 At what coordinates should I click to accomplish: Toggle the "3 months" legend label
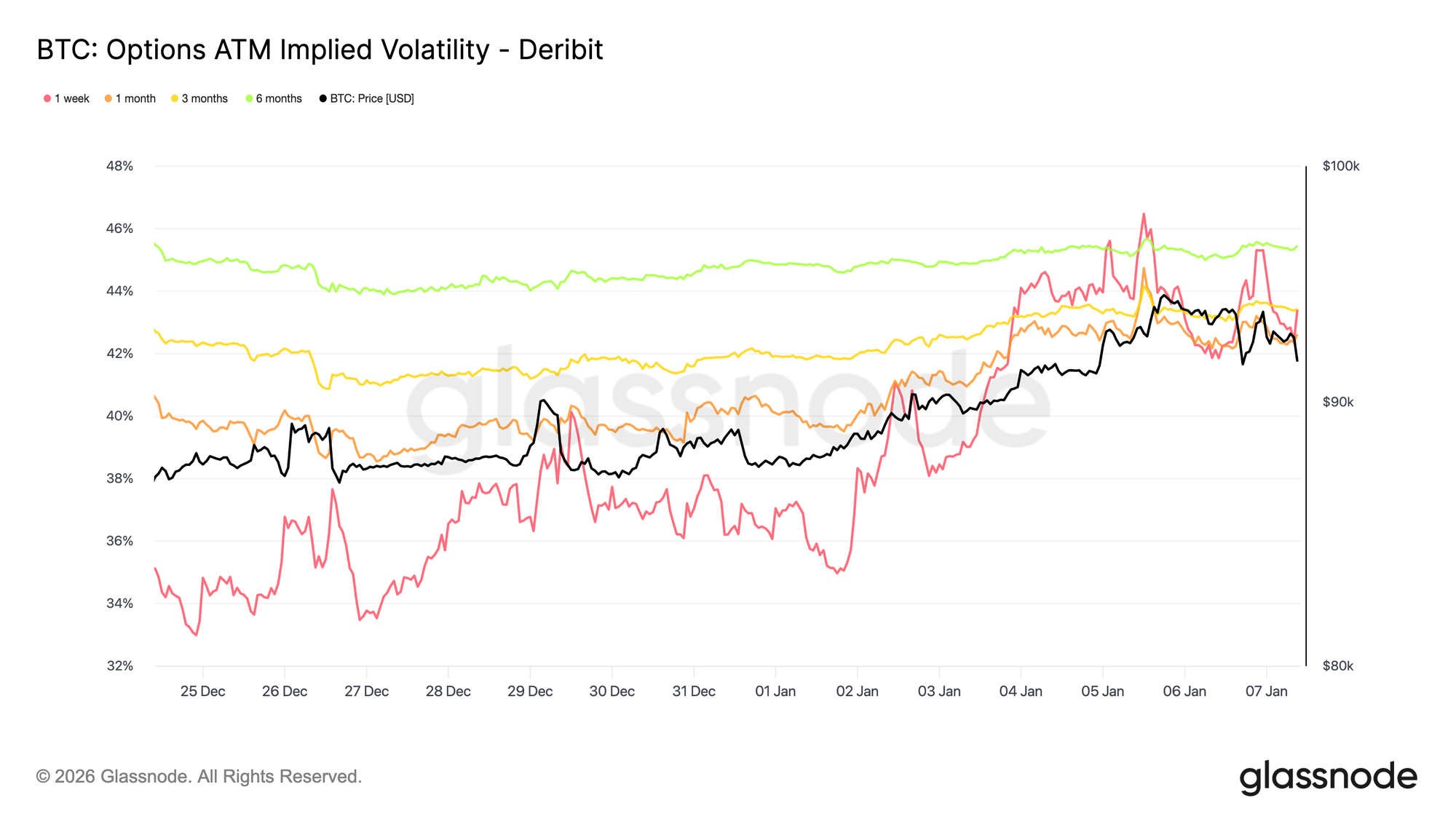[205, 99]
